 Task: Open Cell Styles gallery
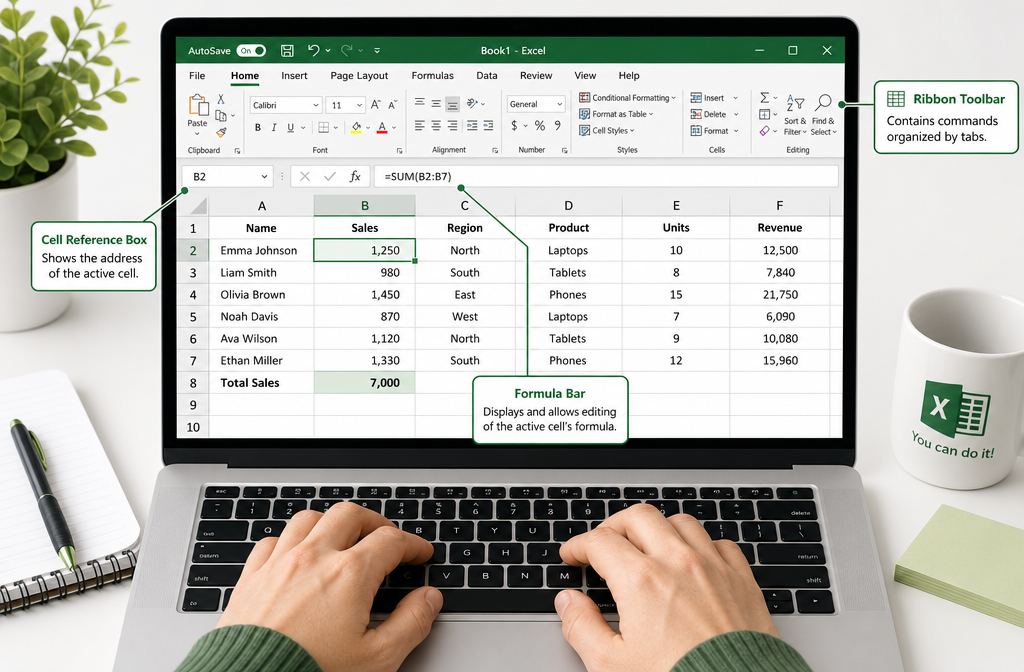[x=607, y=131]
